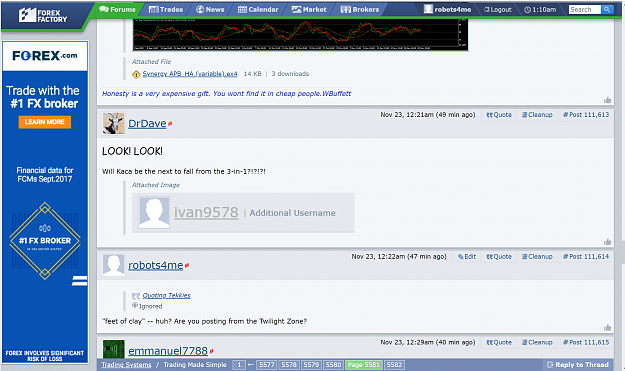Click Reply to Thread button

click(578, 365)
